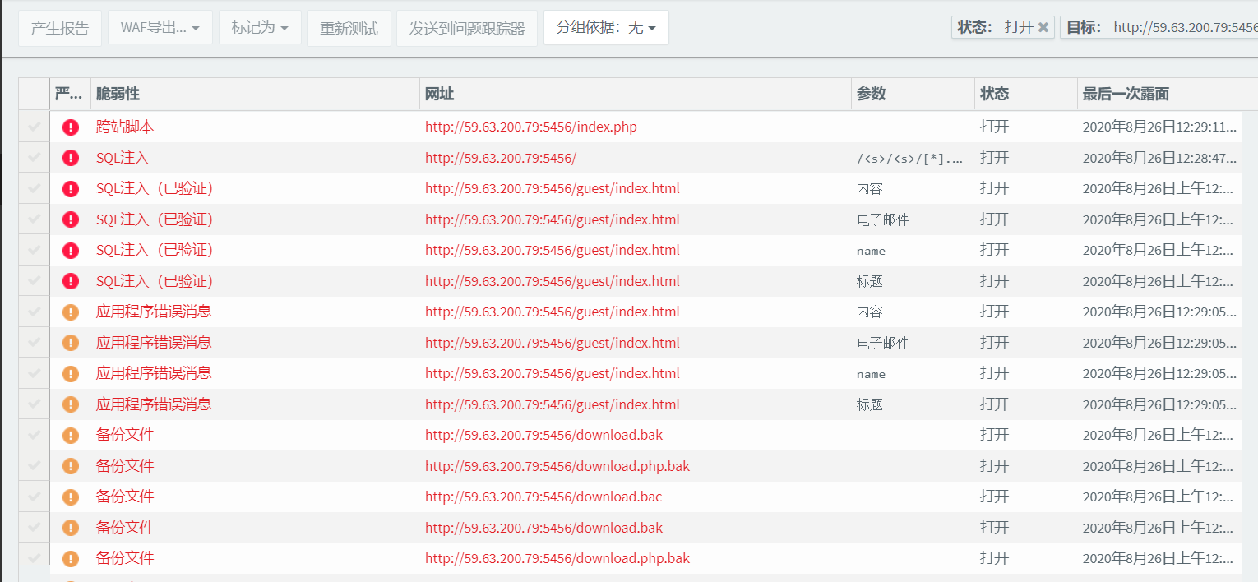
Task: Click the http://59.63.200.79:5456/ root URL
Action: point(500,158)
